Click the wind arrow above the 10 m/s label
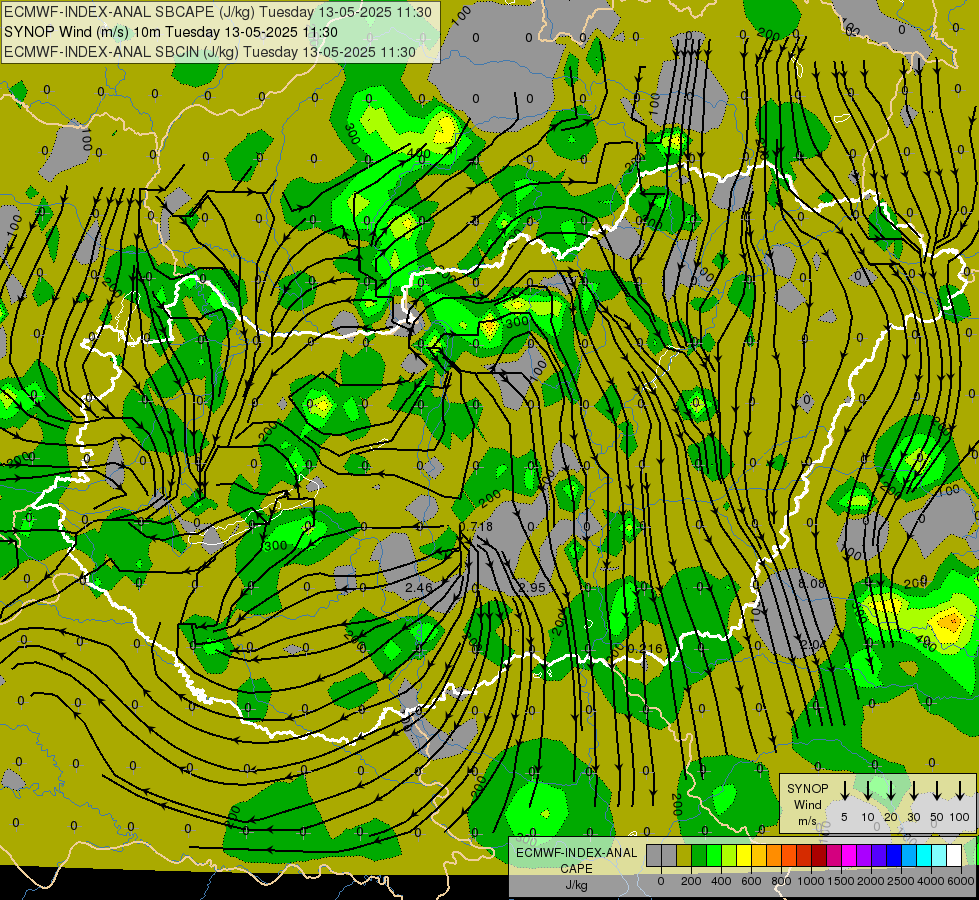This screenshot has height=900, width=979. coord(867,790)
